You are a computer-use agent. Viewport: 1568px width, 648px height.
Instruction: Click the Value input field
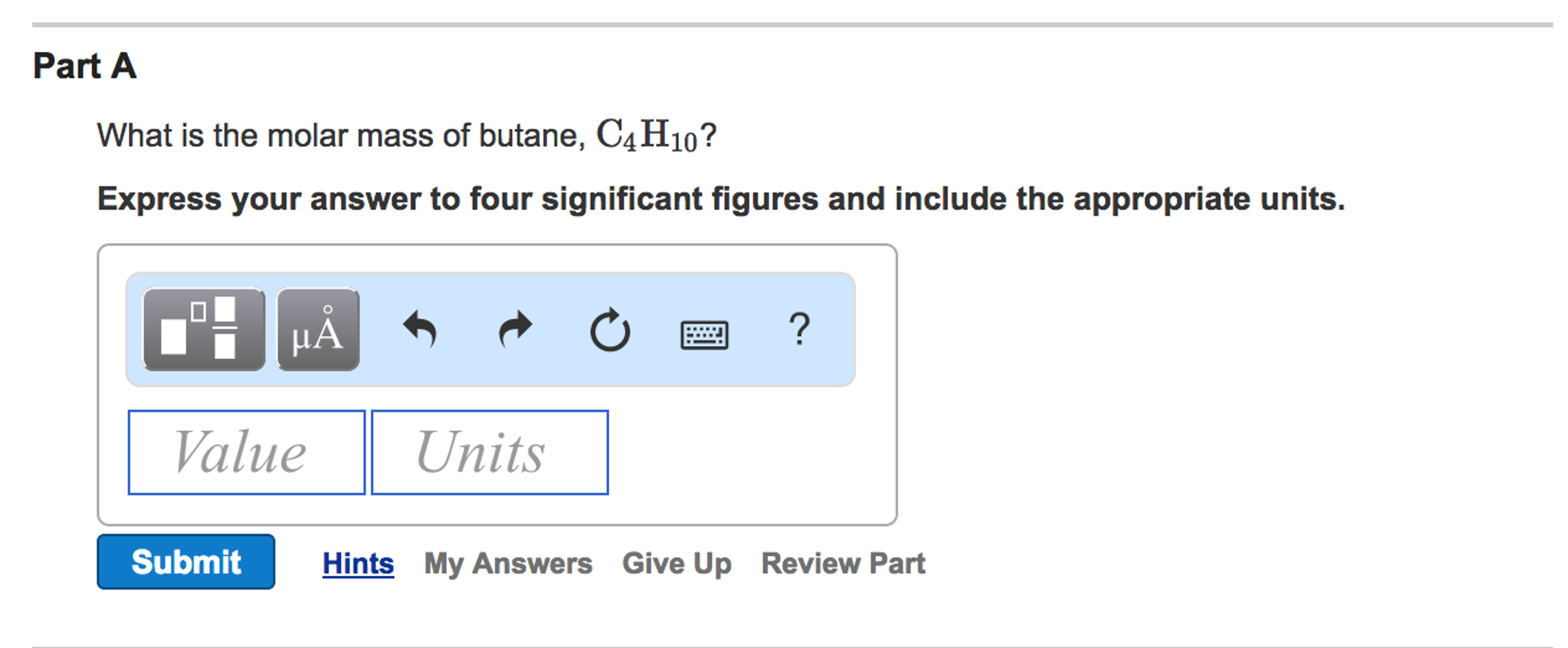coord(245,452)
